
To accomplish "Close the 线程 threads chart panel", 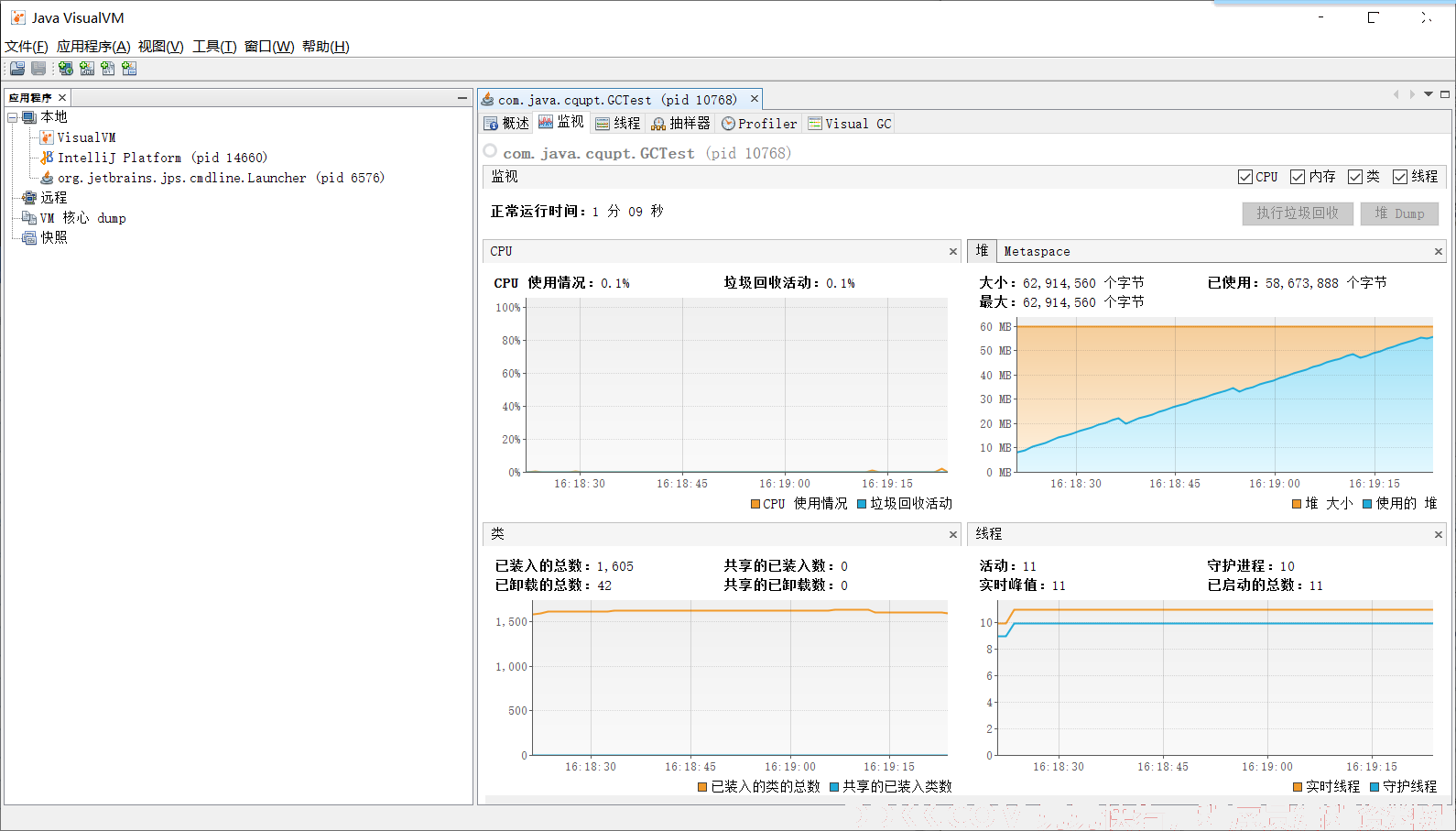I will (1439, 534).
